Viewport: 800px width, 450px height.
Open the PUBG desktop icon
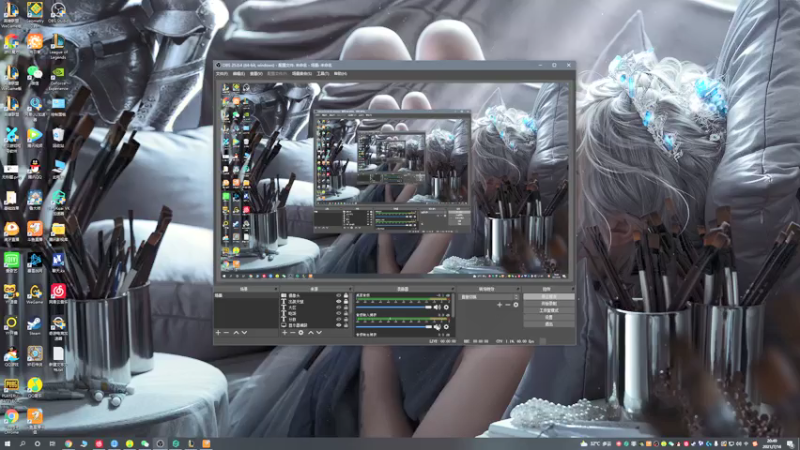(11, 388)
